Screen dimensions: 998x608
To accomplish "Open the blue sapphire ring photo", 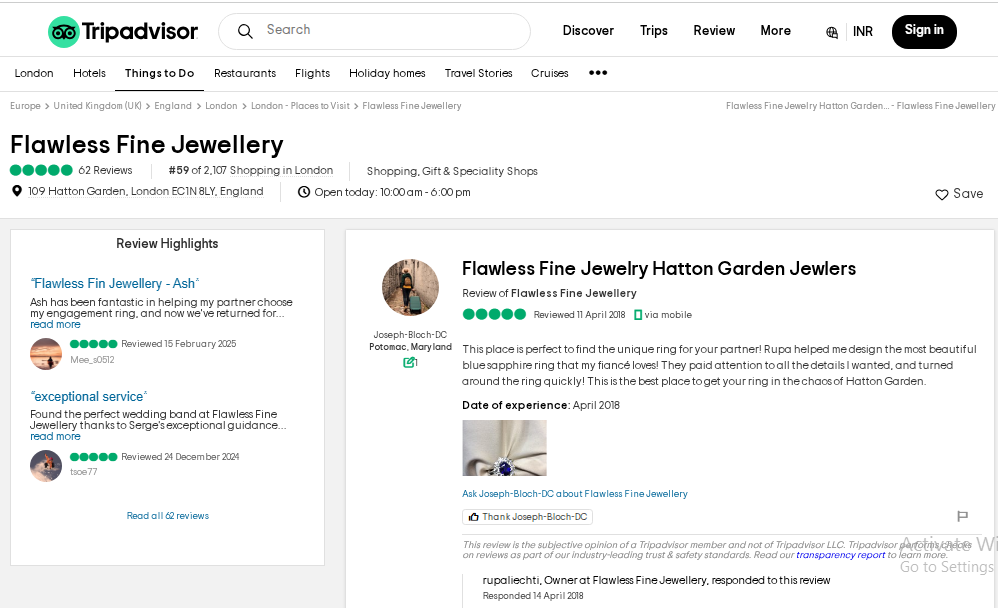I will tap(504, 448).
